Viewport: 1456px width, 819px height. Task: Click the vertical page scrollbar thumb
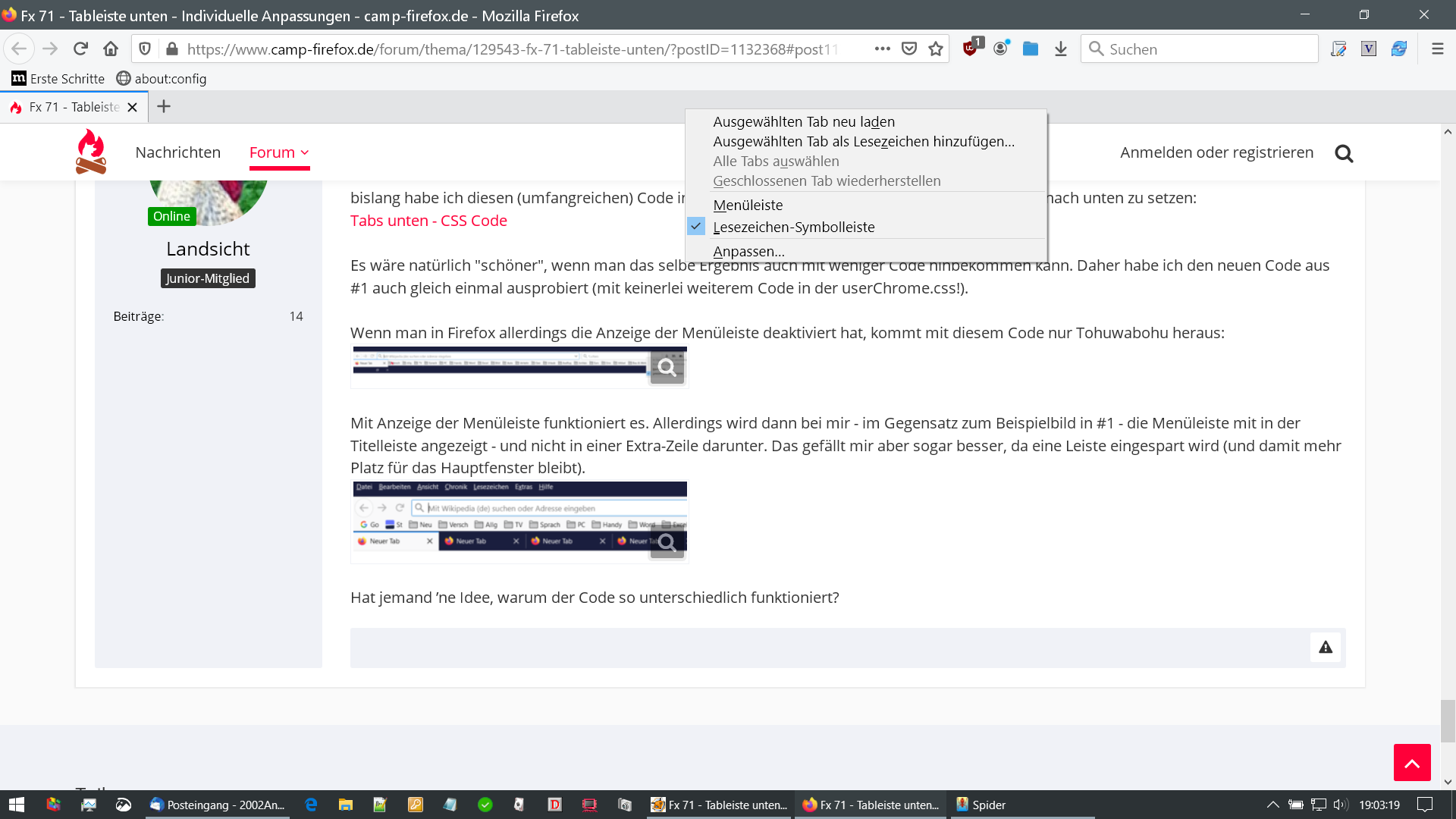(1448, 720)
